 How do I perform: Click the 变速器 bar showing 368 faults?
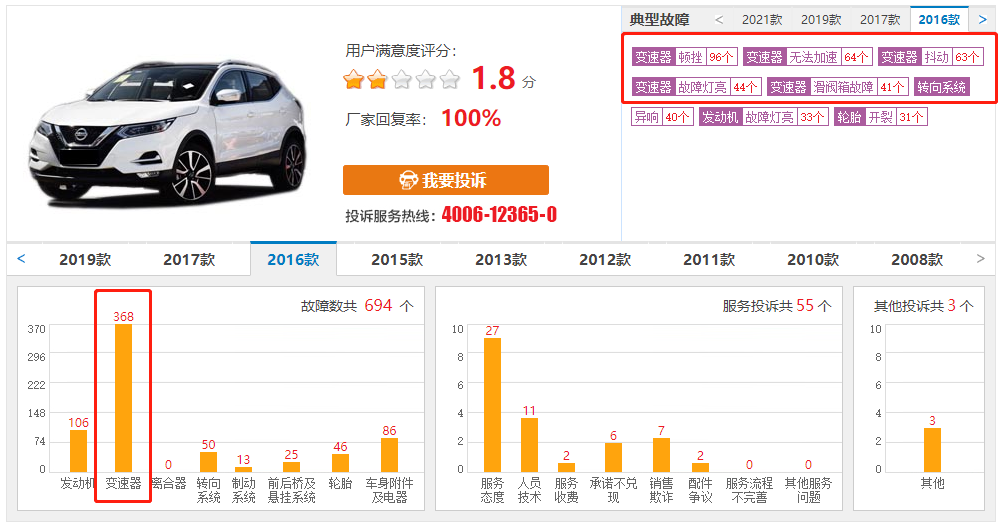(x=123, y=397)
